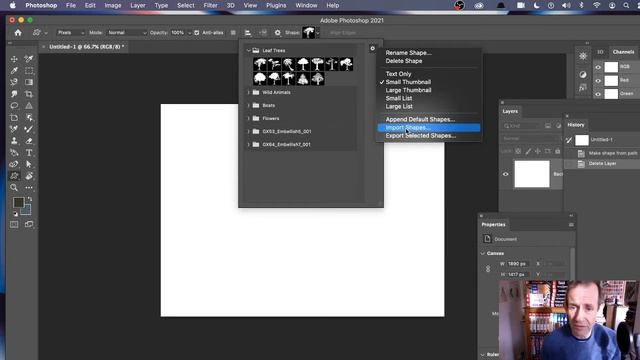Screen dimensions: 640x360
Task: Expand the Flowers folder
Action: point(248,118)
